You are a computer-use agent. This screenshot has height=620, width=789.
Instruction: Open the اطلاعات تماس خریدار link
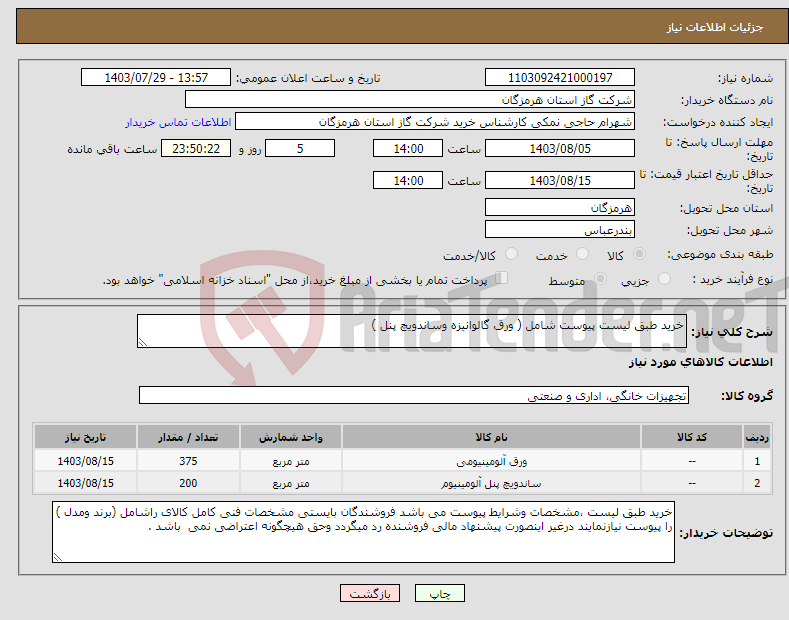click(x=178, y=122)
